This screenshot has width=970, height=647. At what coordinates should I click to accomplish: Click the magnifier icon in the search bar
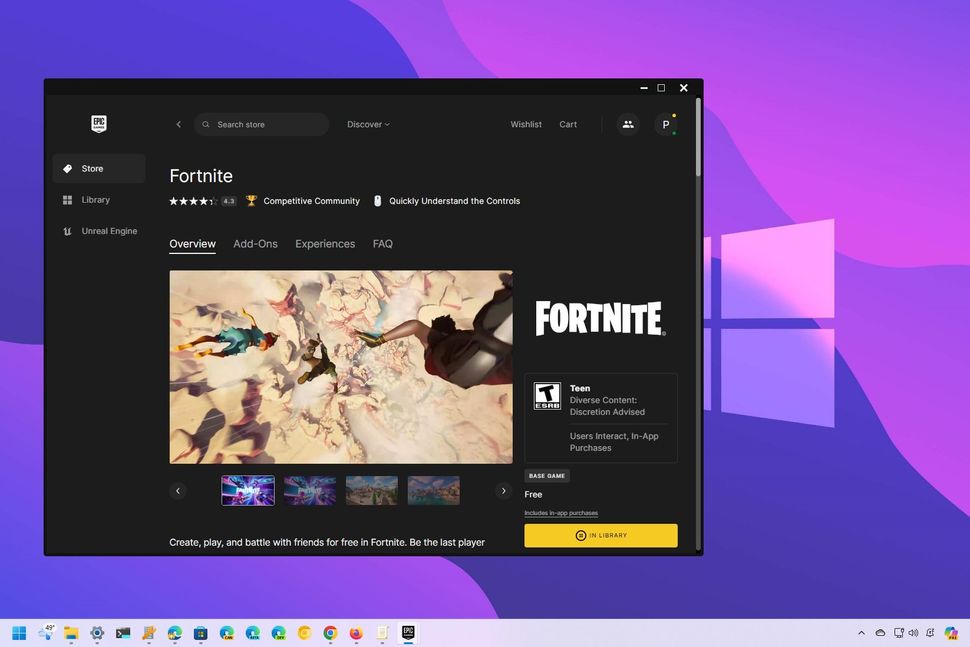pyautogui.click(x=207, y=123)
